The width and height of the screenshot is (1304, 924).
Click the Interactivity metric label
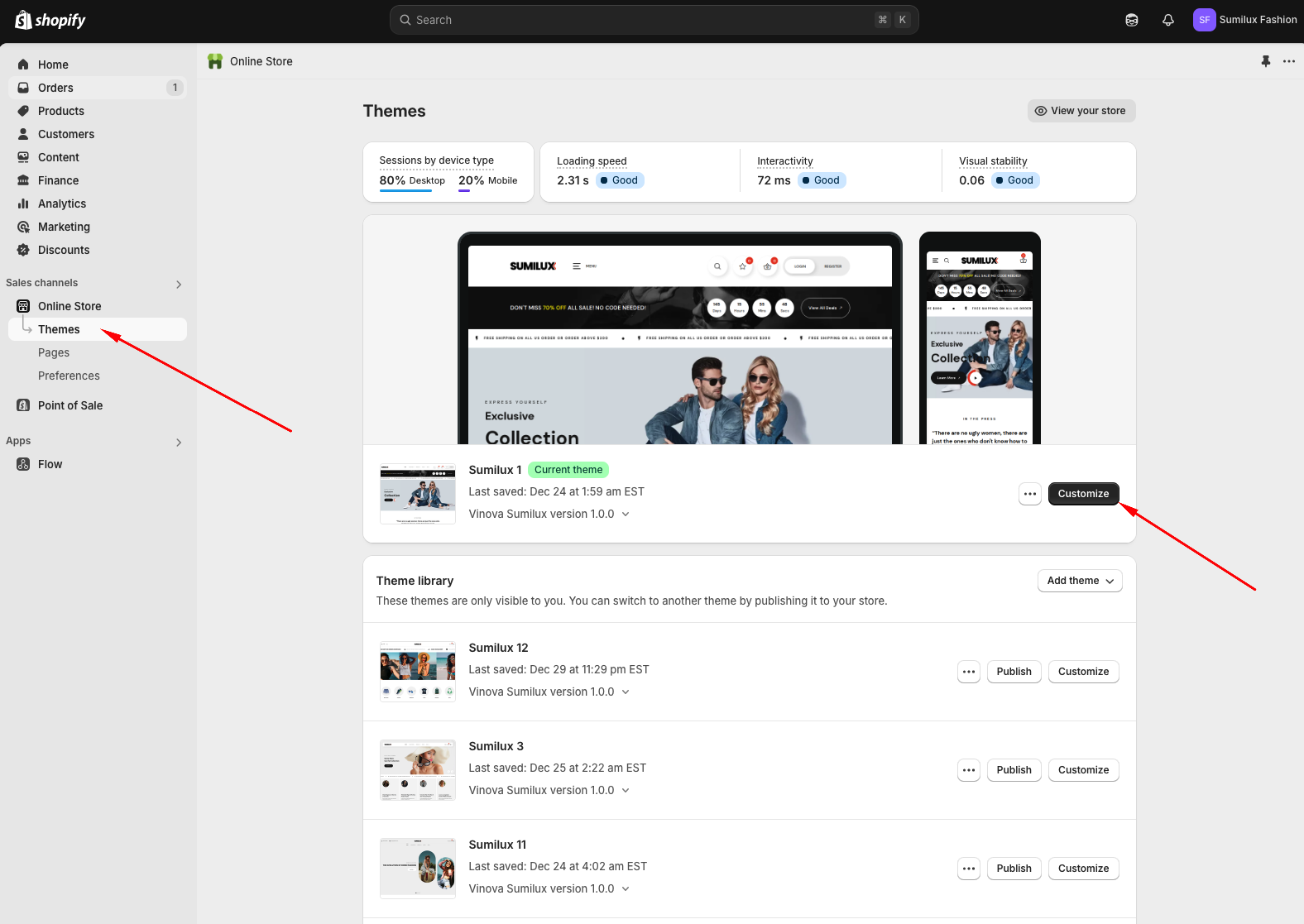click(x=784, y=161)
